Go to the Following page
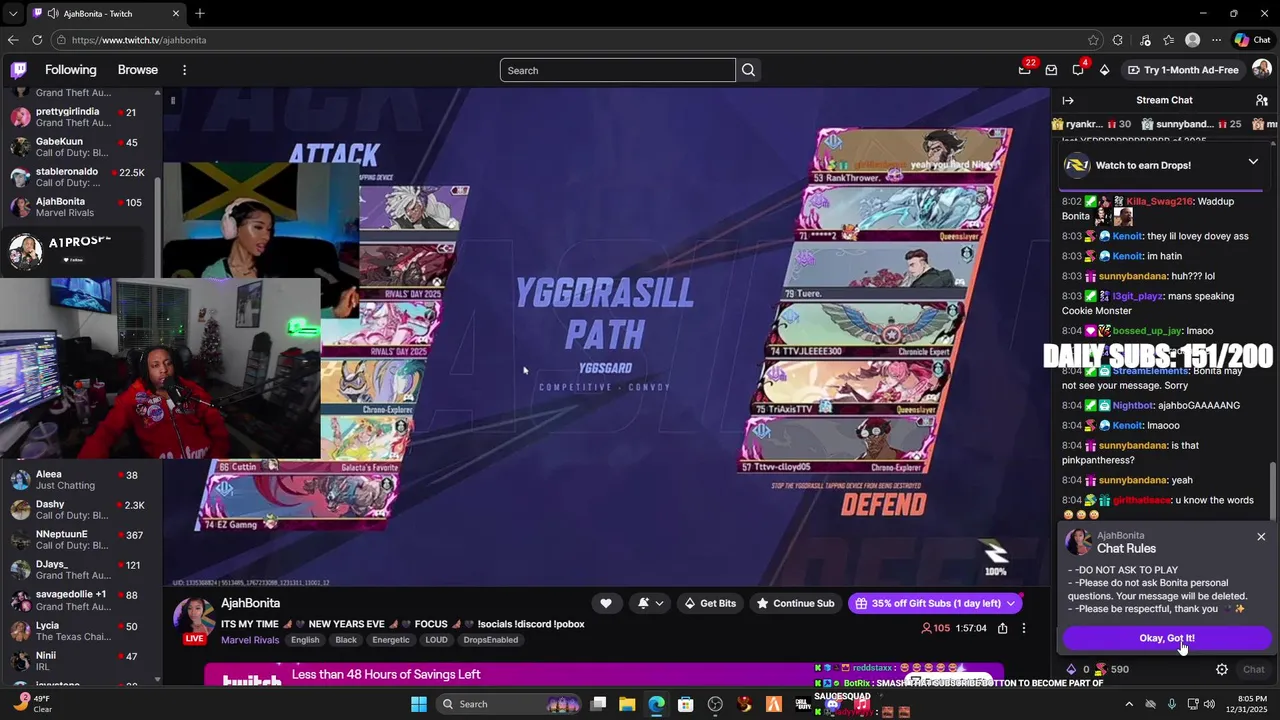This screenshot has width=1280, height=720. [x=70, y=70]
